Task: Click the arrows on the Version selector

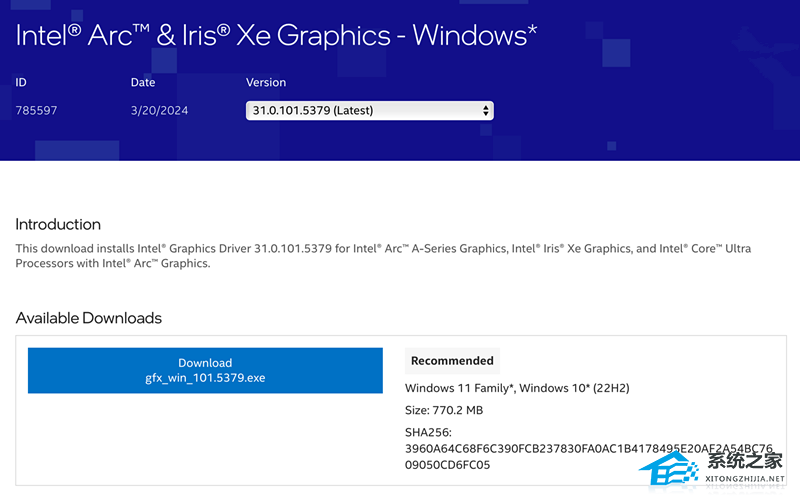Action: pyautogui.click(x=486, y=110)
